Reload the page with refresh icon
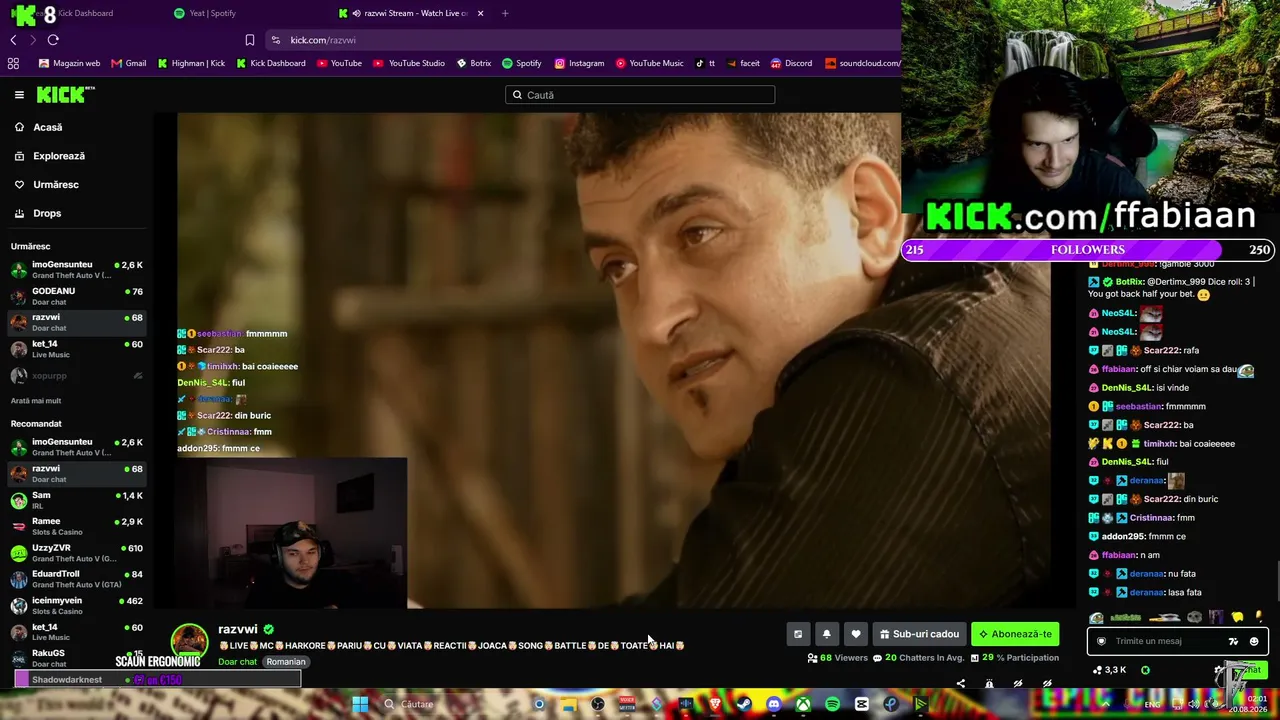1280x720 pixels. pos(53,40)
